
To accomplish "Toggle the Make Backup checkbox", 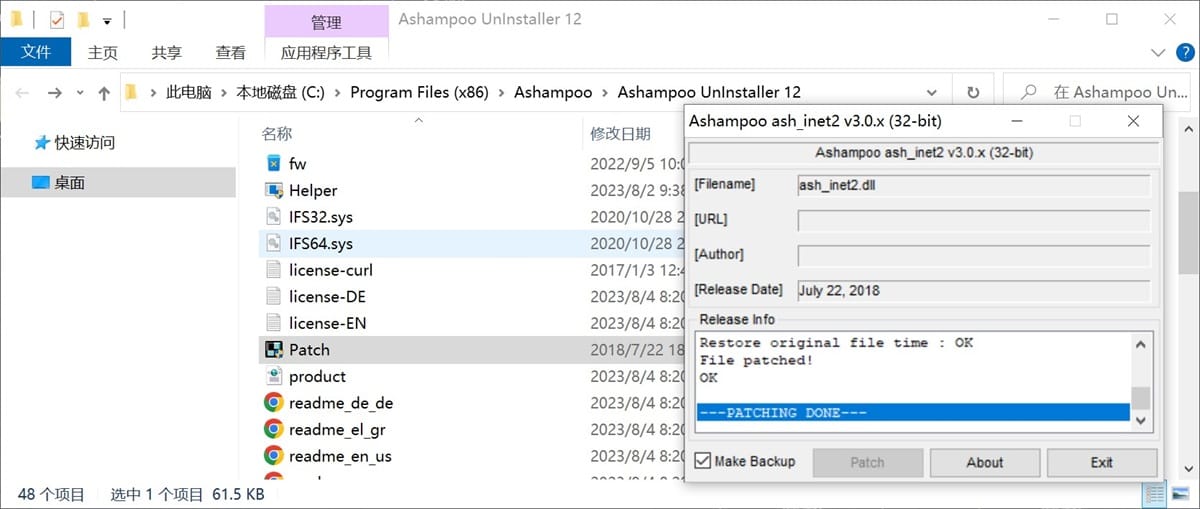I will coord(703,461).
